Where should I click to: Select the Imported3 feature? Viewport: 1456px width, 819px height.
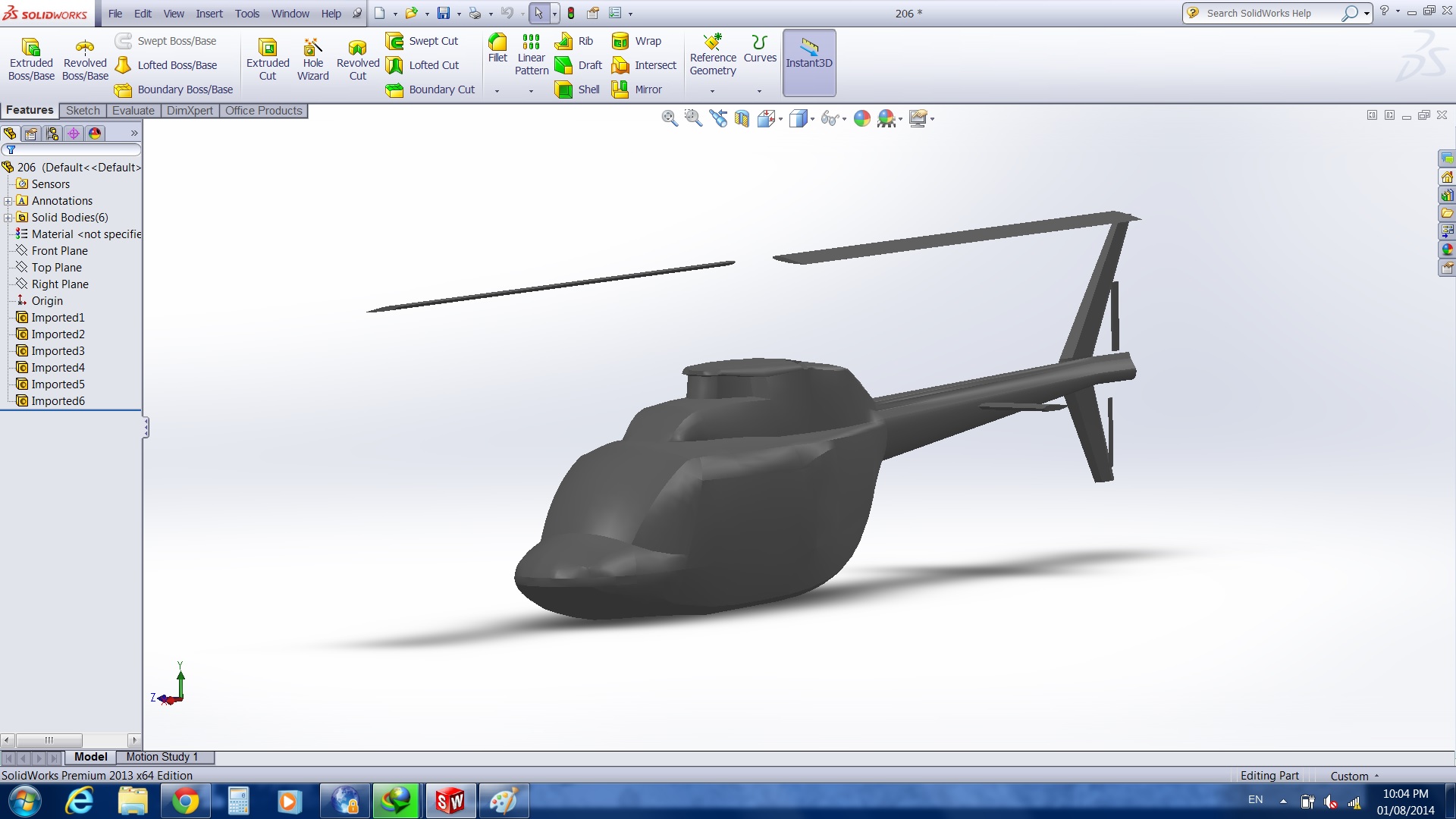(51, 351)
